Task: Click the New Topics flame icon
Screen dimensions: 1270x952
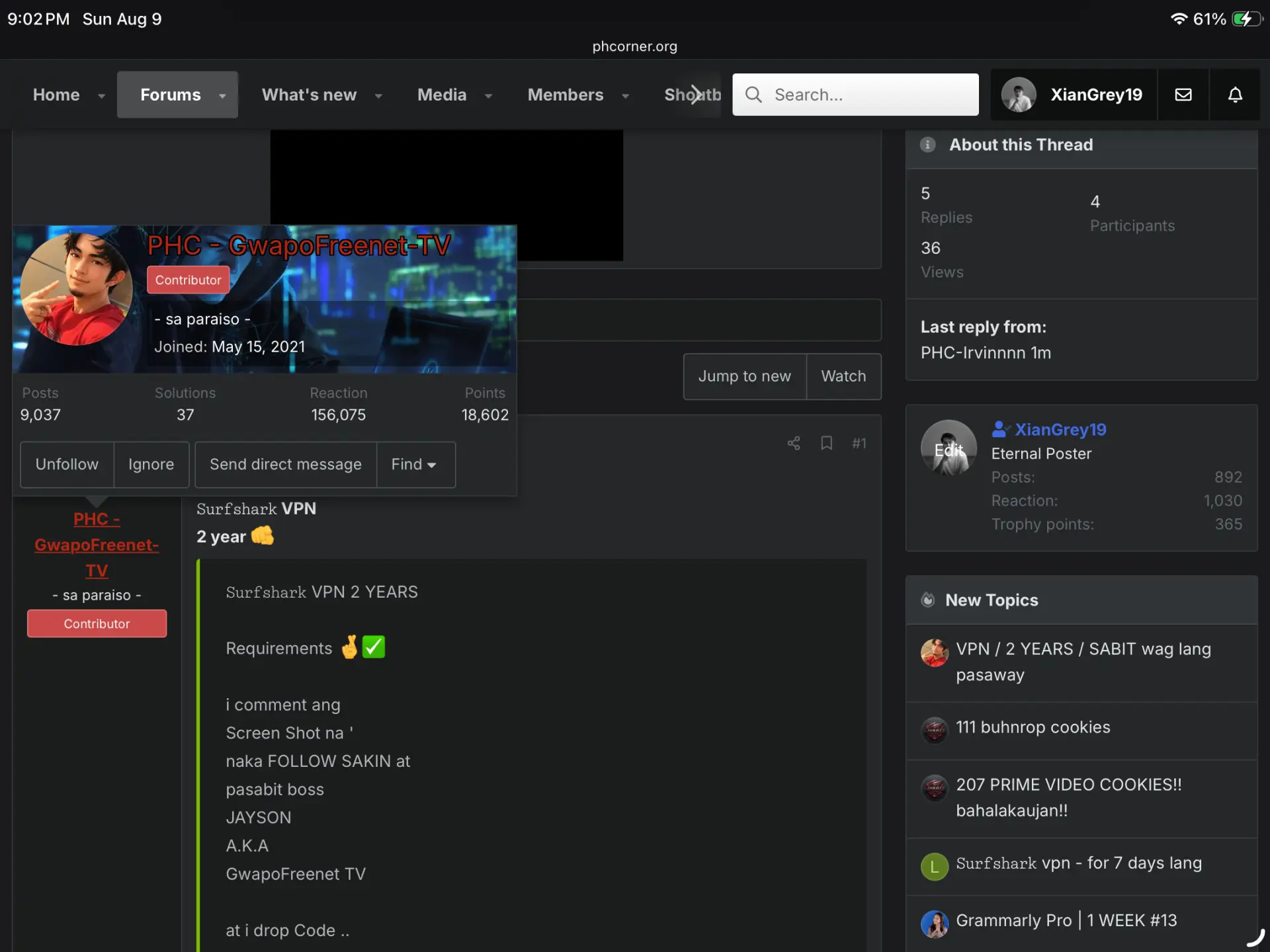Action: point(928,600)
